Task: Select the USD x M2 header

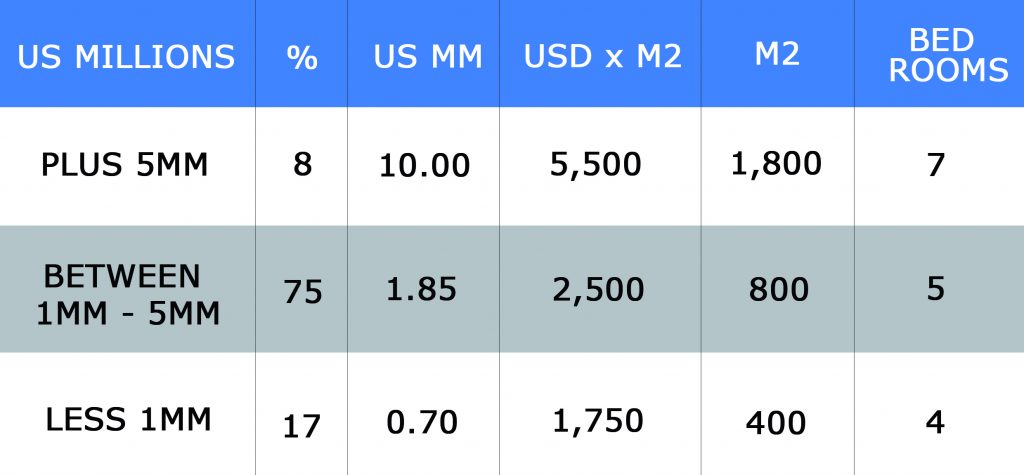Action: 603,57
